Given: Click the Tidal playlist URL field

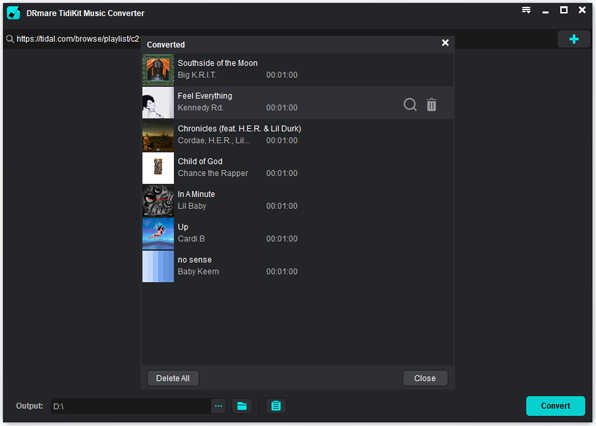Looking at the screenshot, I should coord(78,39).
